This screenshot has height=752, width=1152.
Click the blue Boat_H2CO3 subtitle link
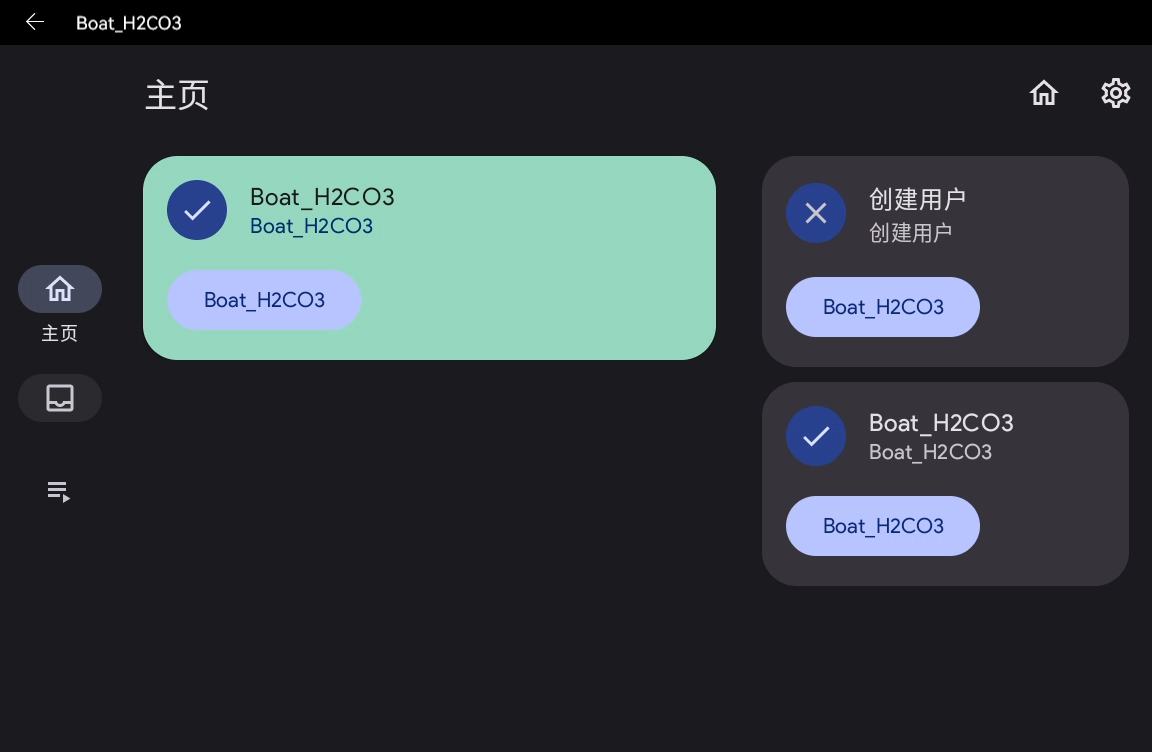(311, 227)
